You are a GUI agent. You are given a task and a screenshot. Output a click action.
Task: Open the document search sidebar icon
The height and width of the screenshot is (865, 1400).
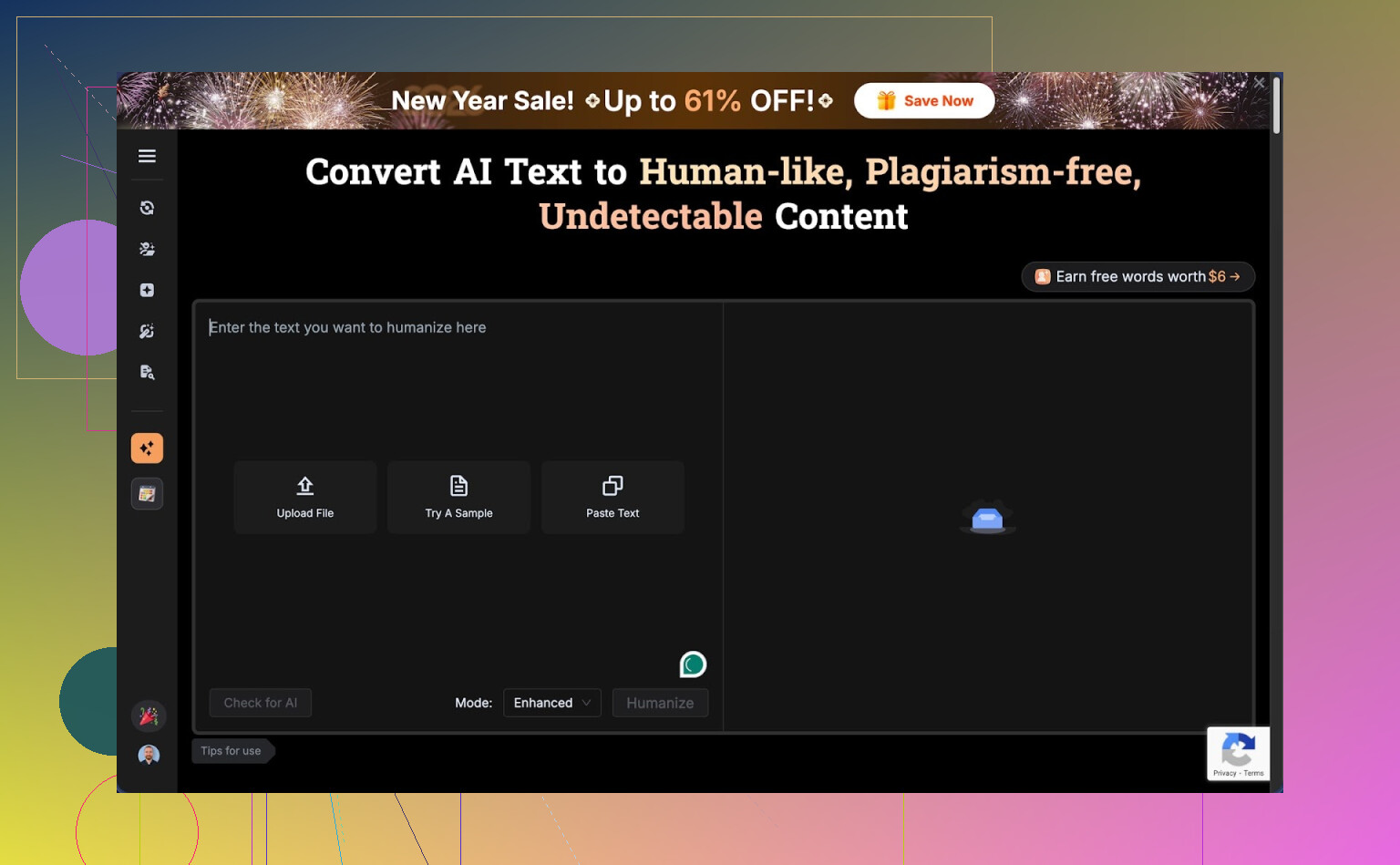[147, 372]
